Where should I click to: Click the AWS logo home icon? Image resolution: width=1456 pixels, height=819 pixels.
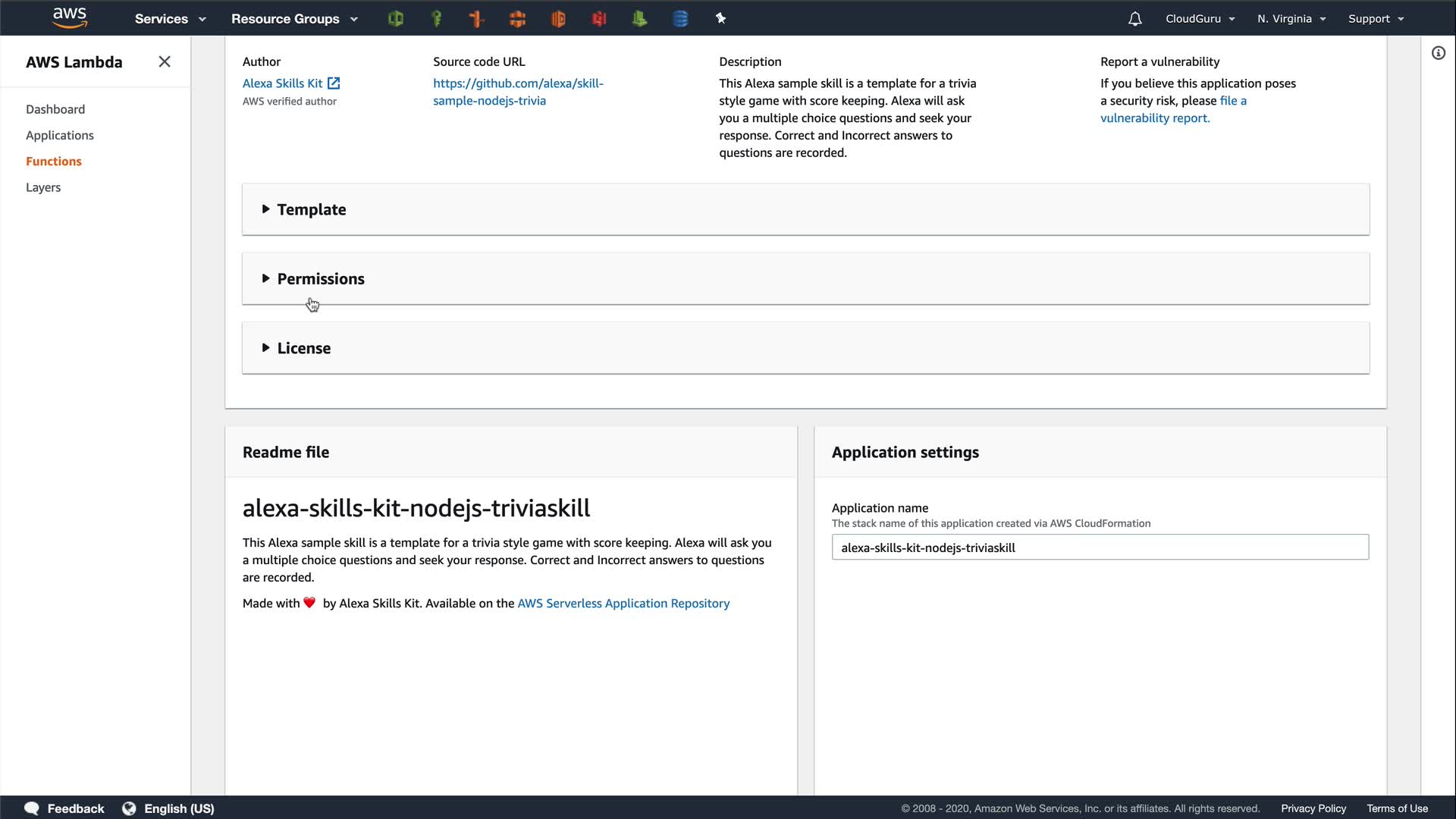pos(69,18)
